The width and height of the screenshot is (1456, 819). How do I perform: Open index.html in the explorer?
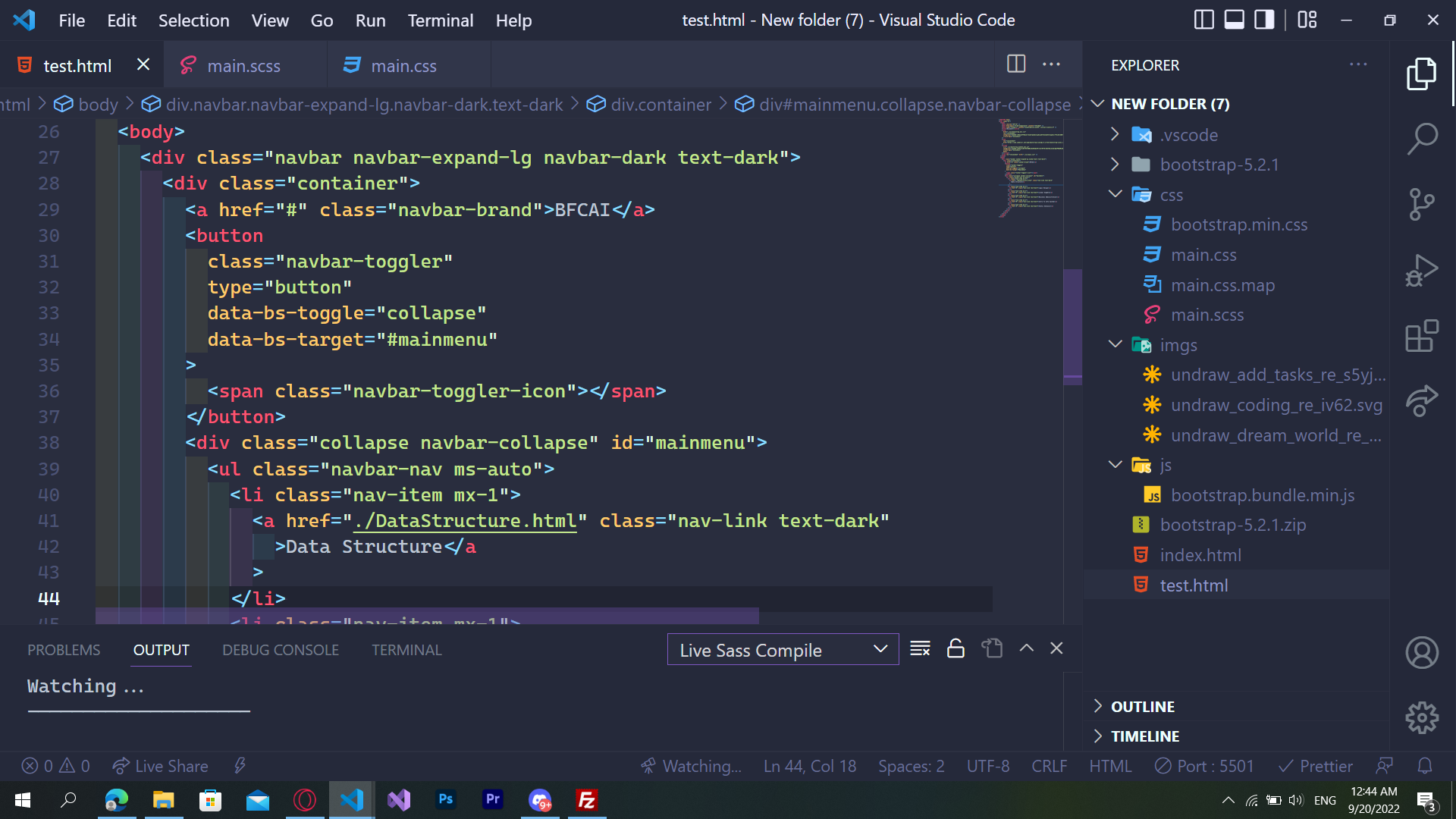[1200, 555]
